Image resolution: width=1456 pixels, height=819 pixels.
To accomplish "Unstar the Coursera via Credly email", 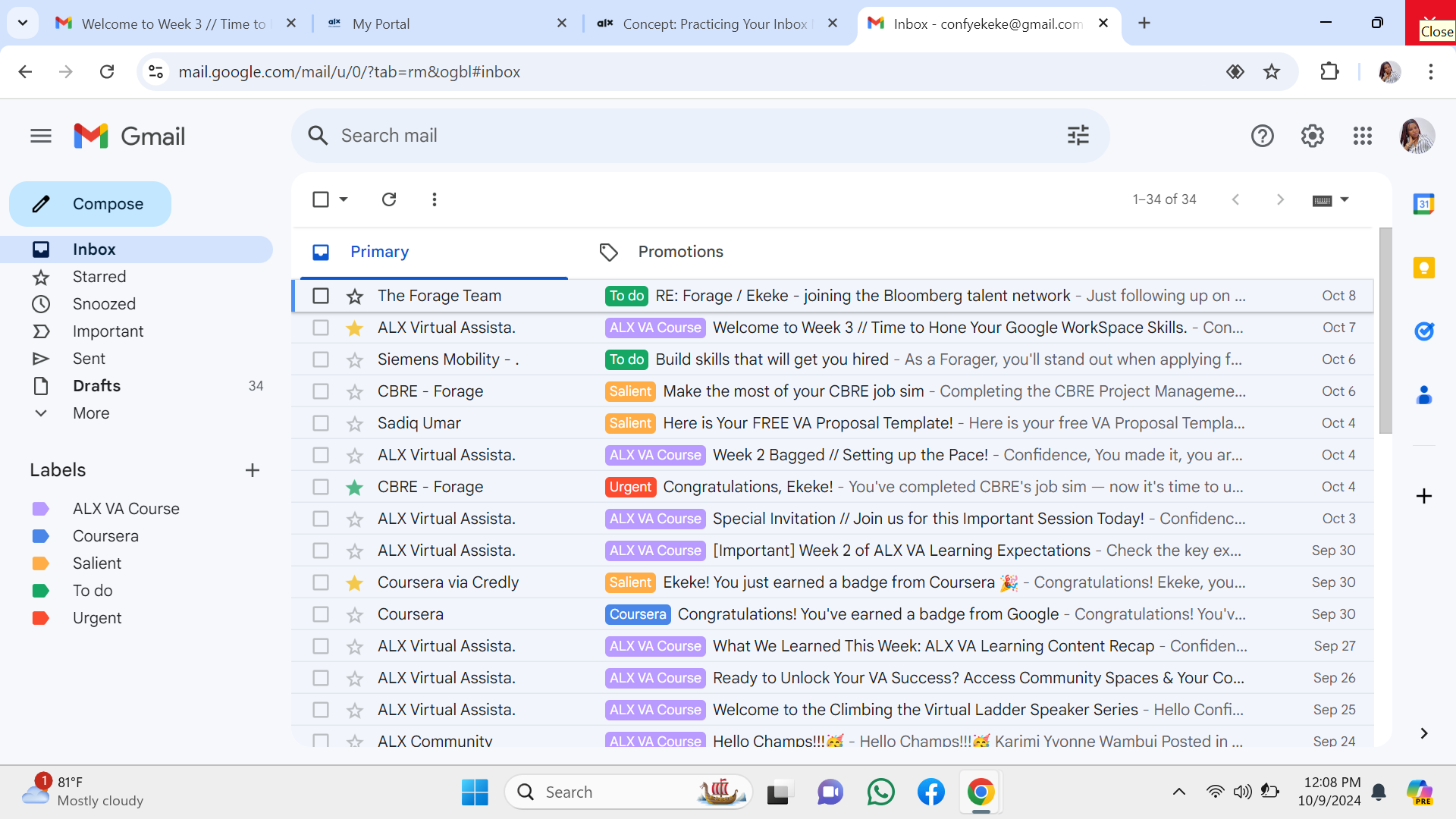I will pyautogui.click(x=354, y=583).
